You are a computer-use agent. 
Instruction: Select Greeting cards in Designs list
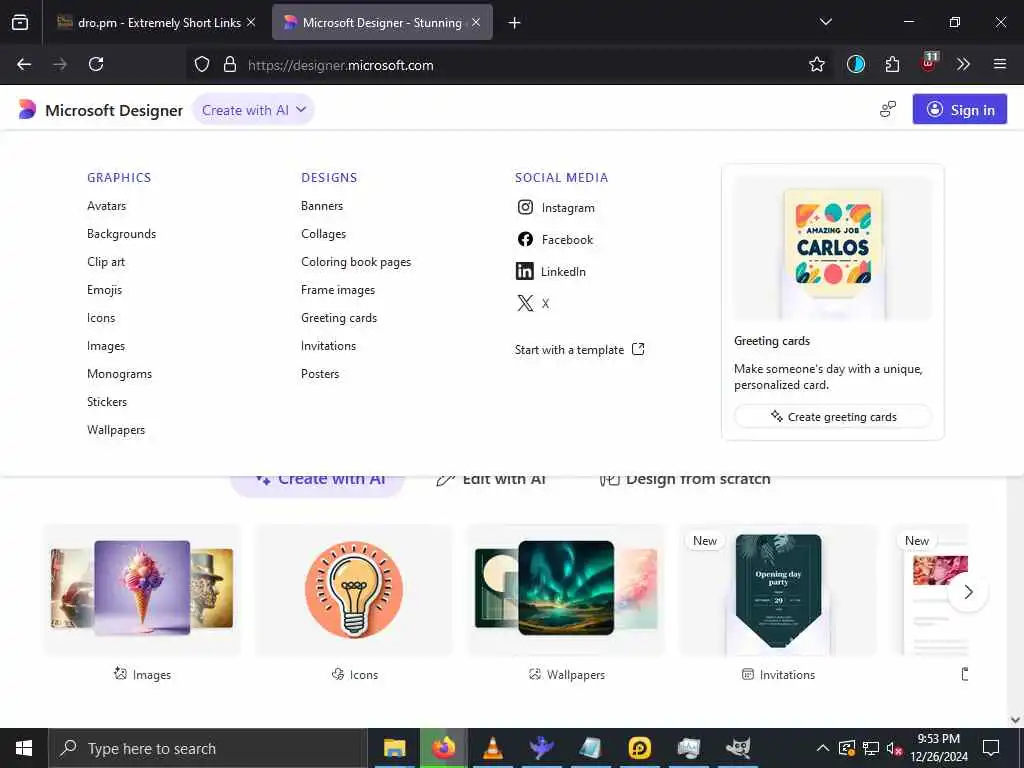click(339, 318)
